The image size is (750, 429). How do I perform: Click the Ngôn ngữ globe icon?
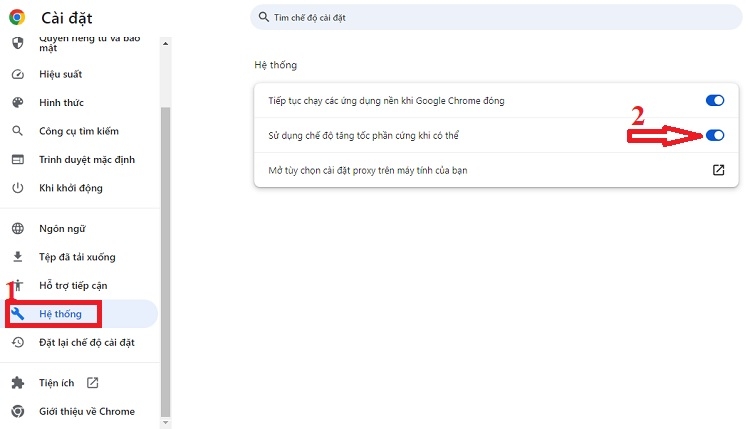coord(17,228)
